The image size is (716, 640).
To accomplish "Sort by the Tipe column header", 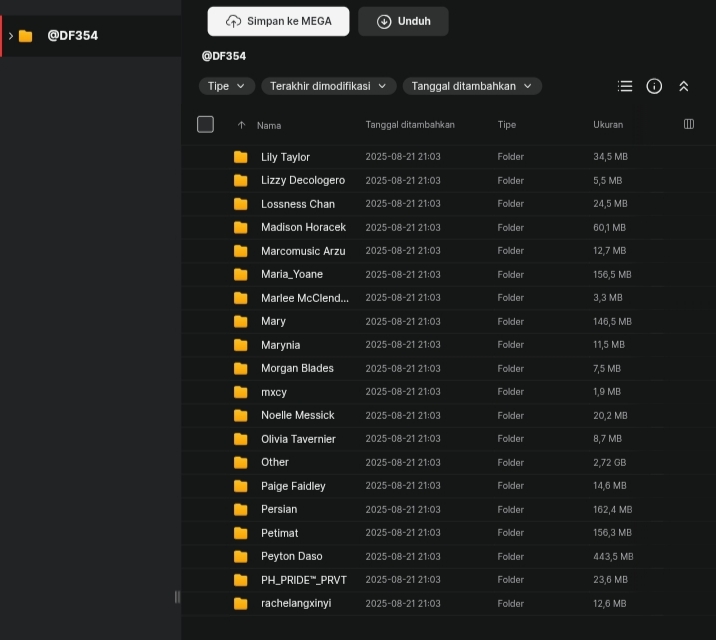I will click(507, 125).
